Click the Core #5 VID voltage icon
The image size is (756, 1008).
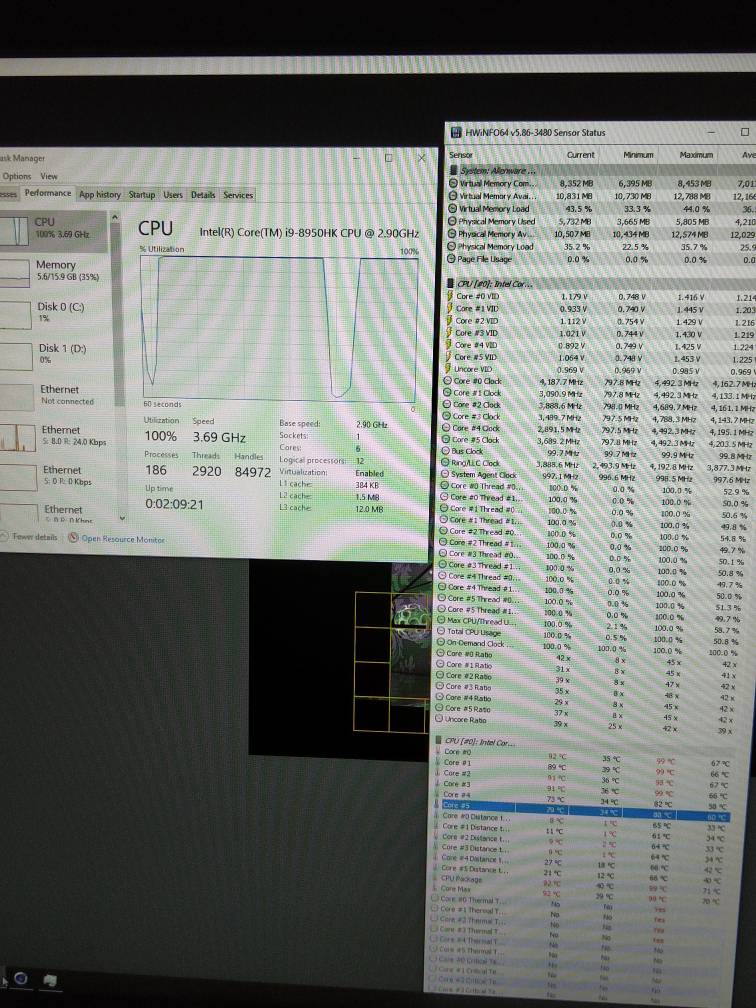[449, 357]
